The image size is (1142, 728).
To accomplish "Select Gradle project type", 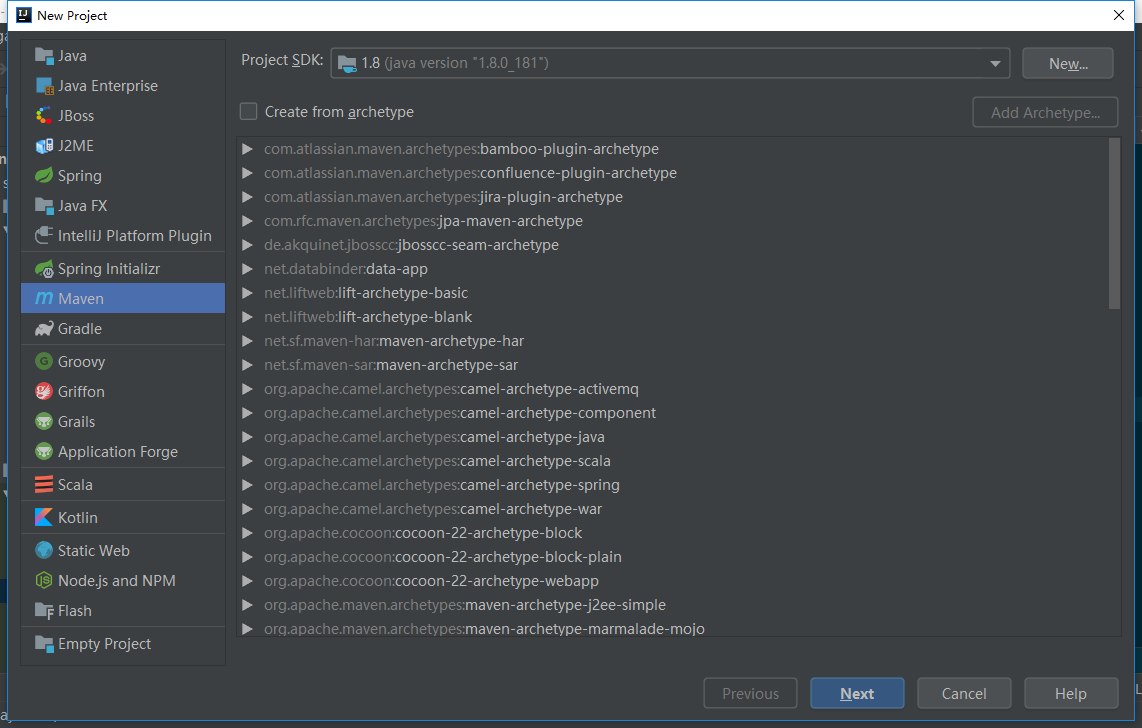I will [123, 329].
